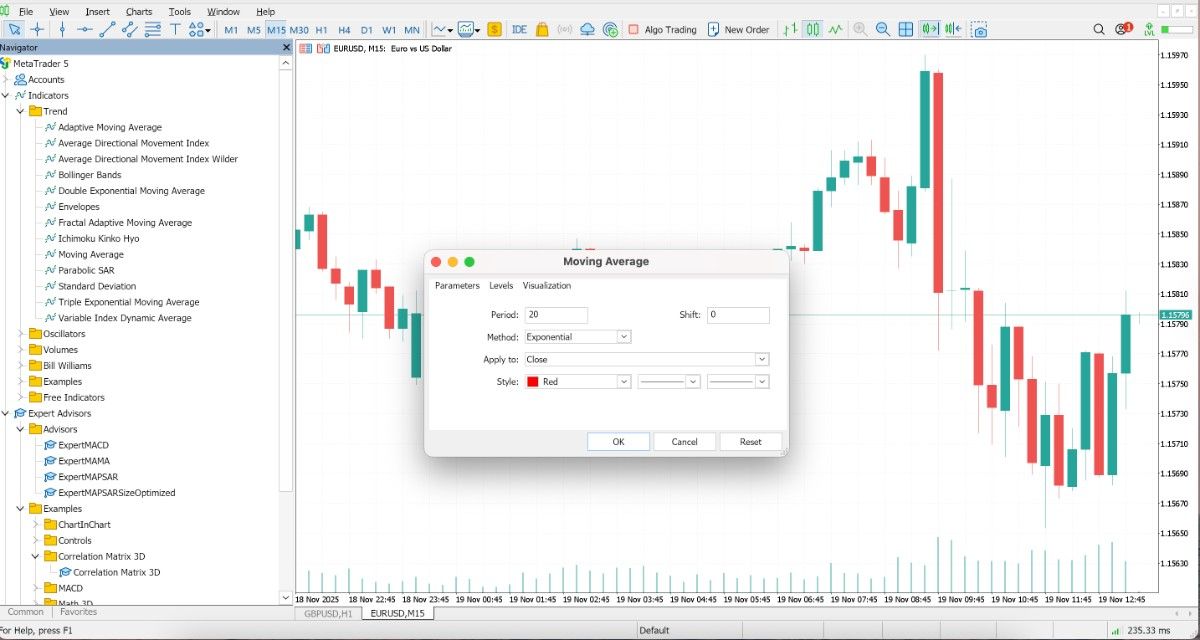Screen dimensions: 1200x640
Task: Toggle chart auto scroll to end
Action: (x=931, y=30)
